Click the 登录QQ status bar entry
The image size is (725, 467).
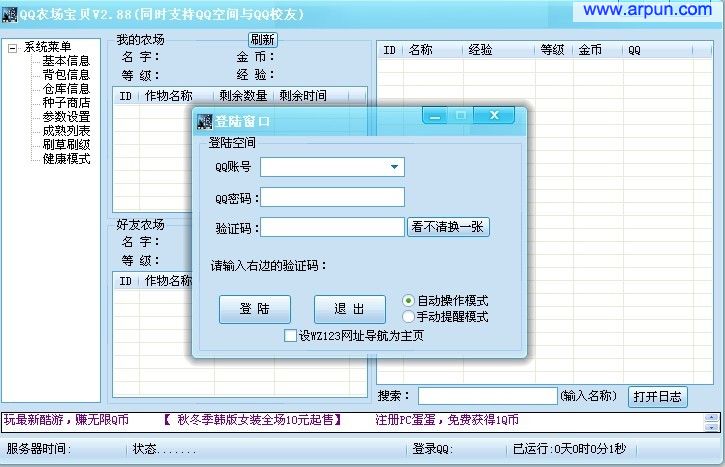click(432, 449)
